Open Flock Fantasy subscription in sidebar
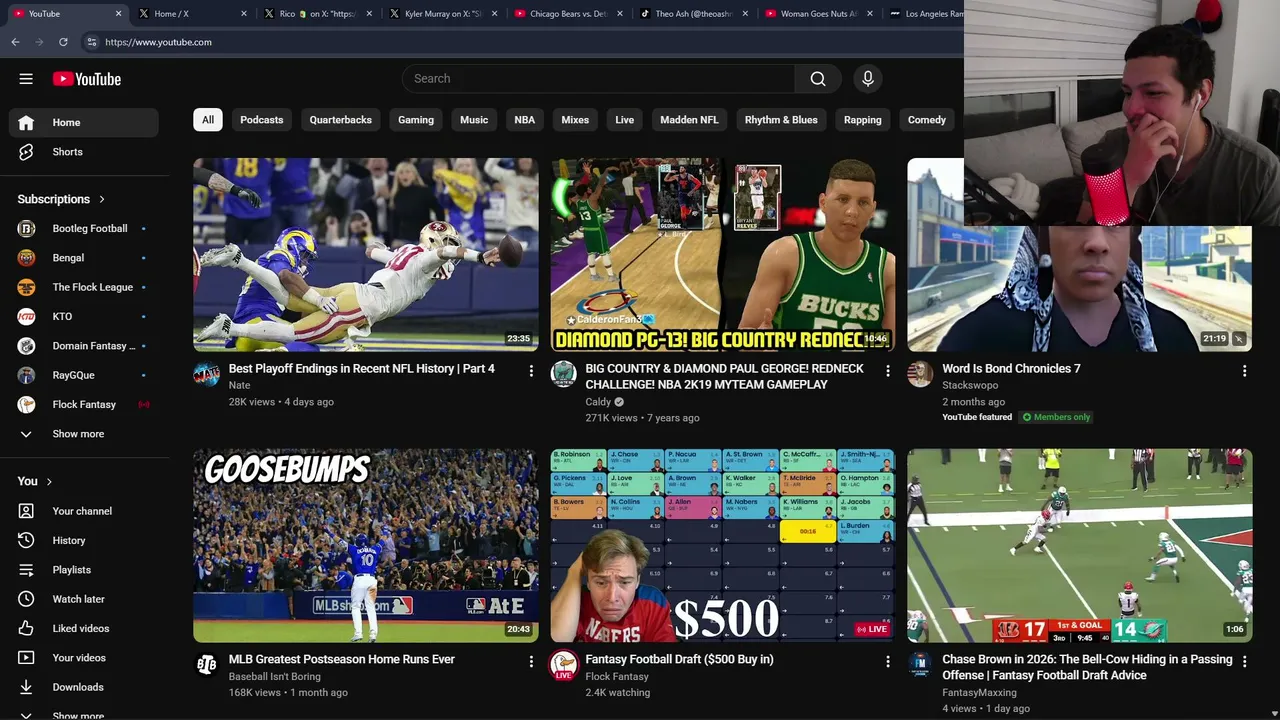Image resolution: width=1280 pixels, height=720 pixels. click(84, 405)
